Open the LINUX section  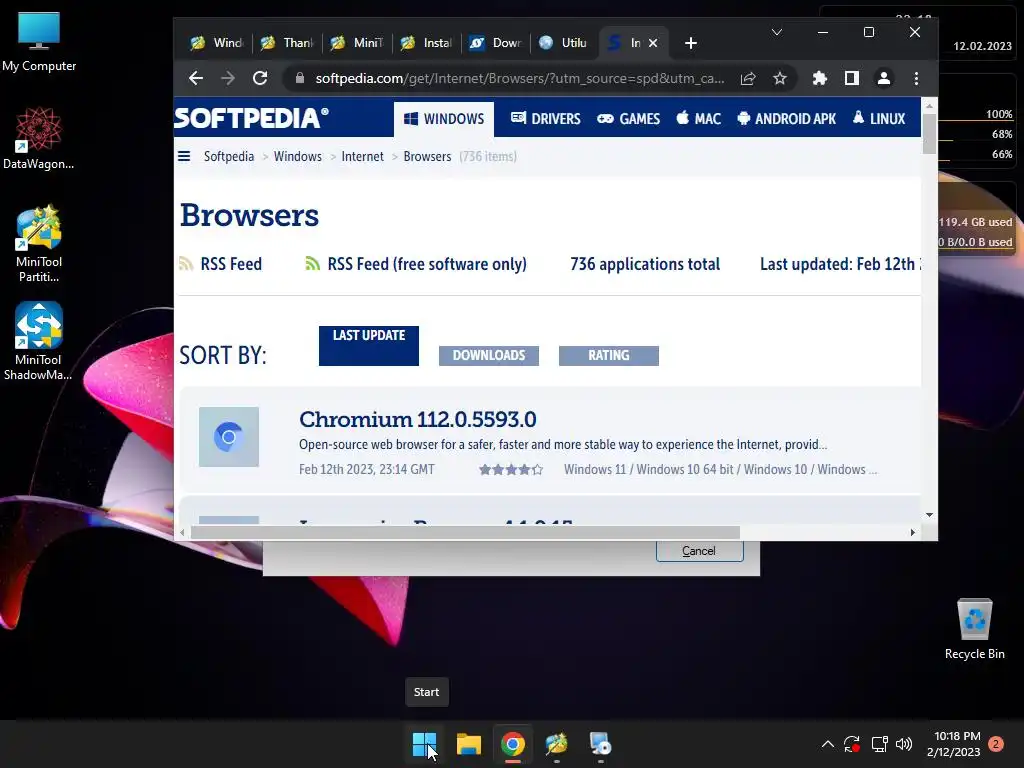(x=879, y=119)
